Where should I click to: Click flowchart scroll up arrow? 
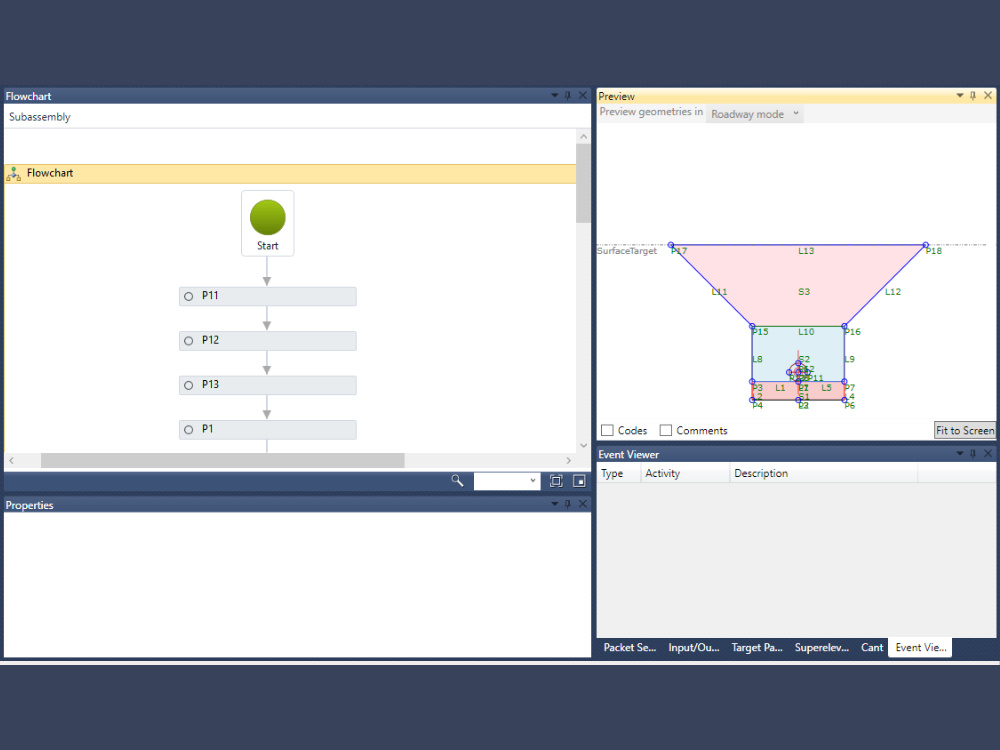coord(583,136)
